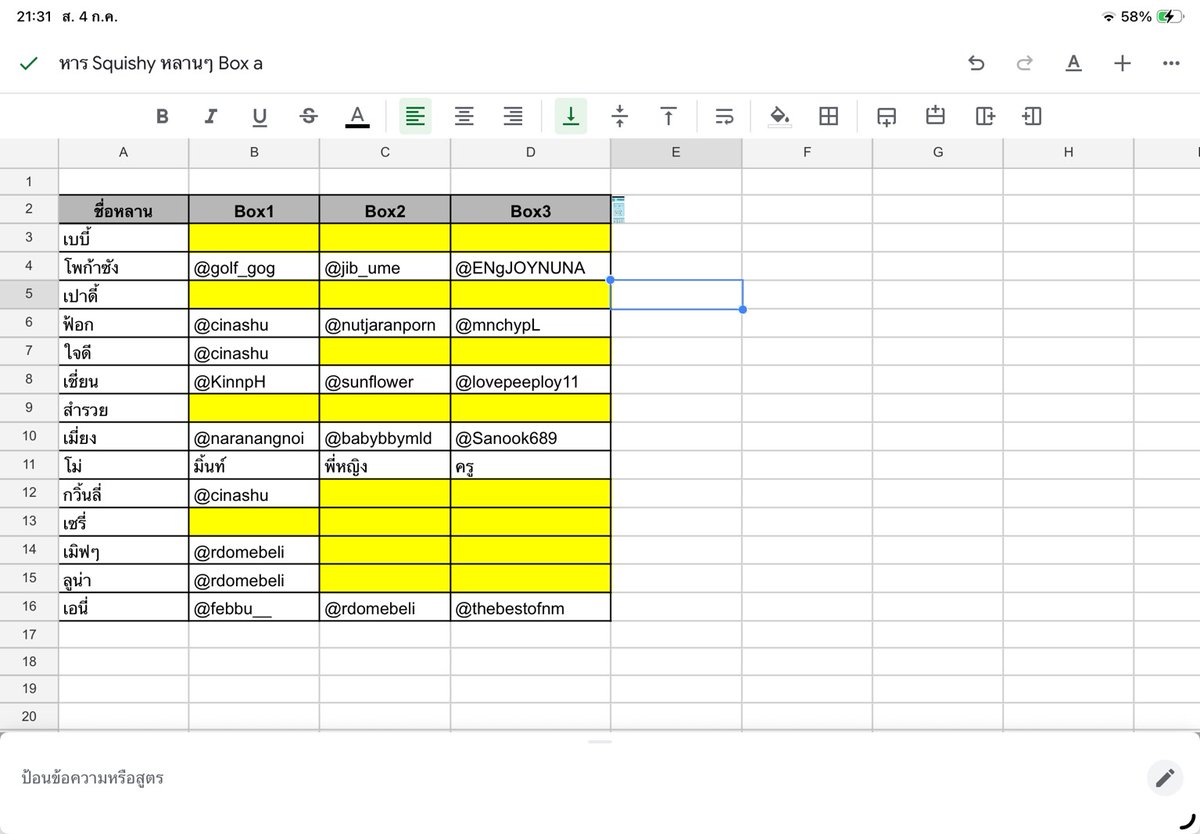The image size is (1200, 834).
Task: Align content to cell middle
Action: pyautogui.click(x=620, y=117)
